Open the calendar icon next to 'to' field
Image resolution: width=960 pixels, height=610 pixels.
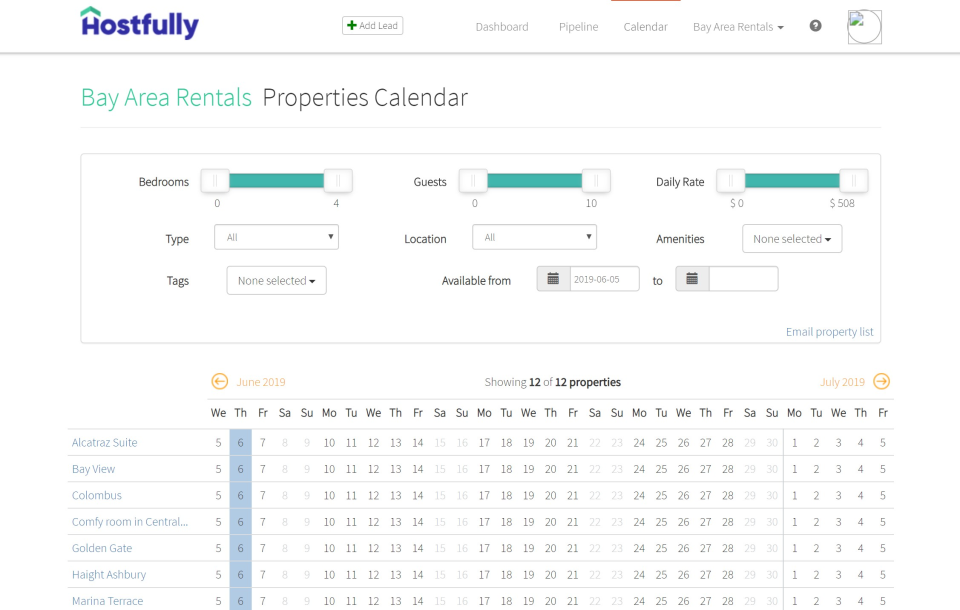pos(691,278)
